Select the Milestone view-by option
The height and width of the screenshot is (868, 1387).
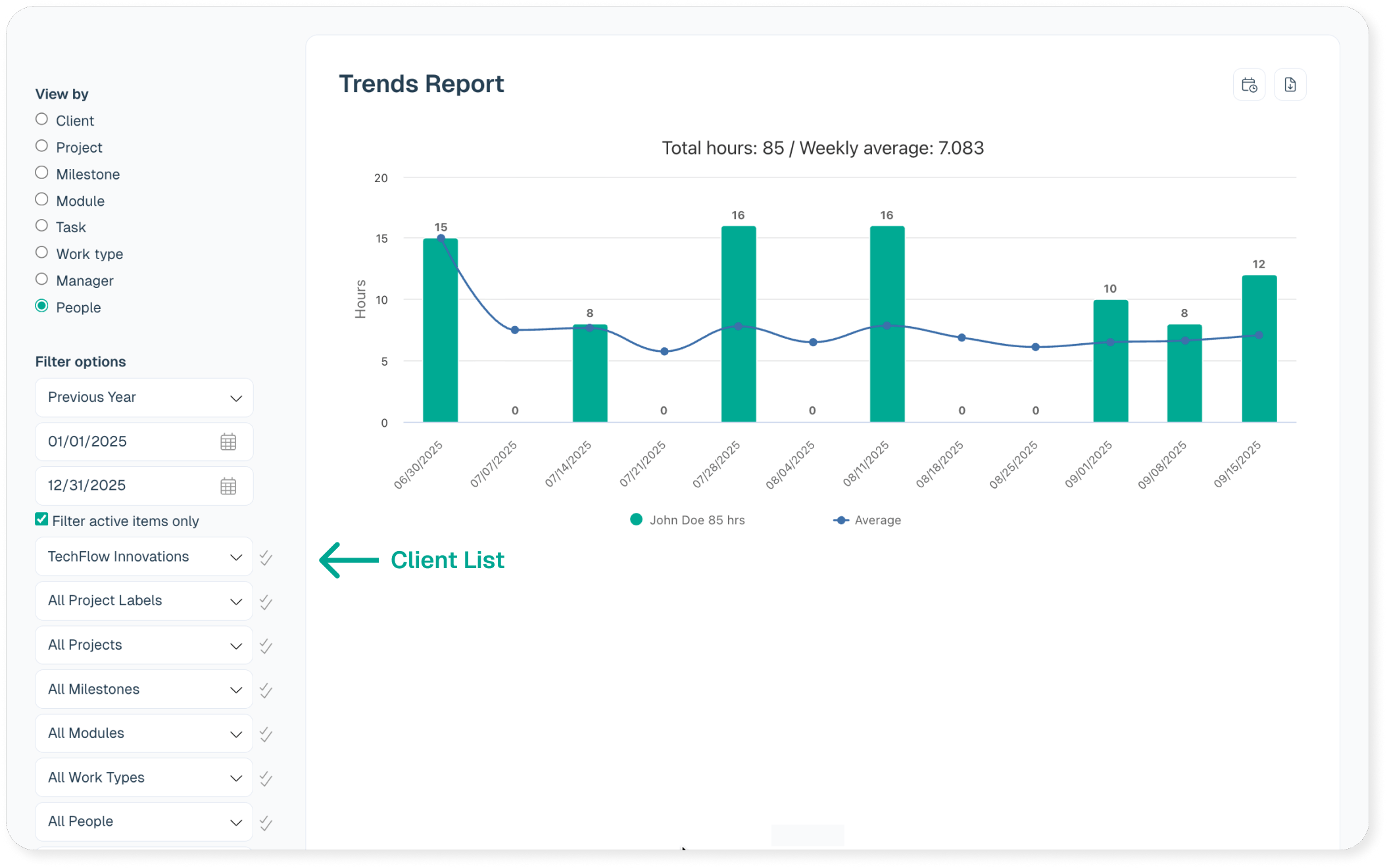[42, 173]
